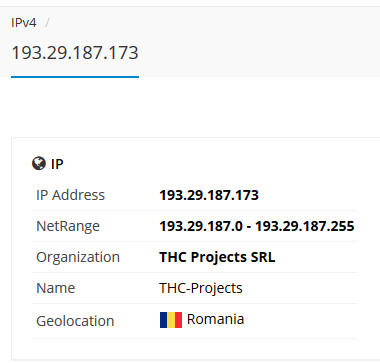Viewport: 380px width, 363px height.
Task: Open the IPv4 breadcrumb link
Action: tap(24, 23)
